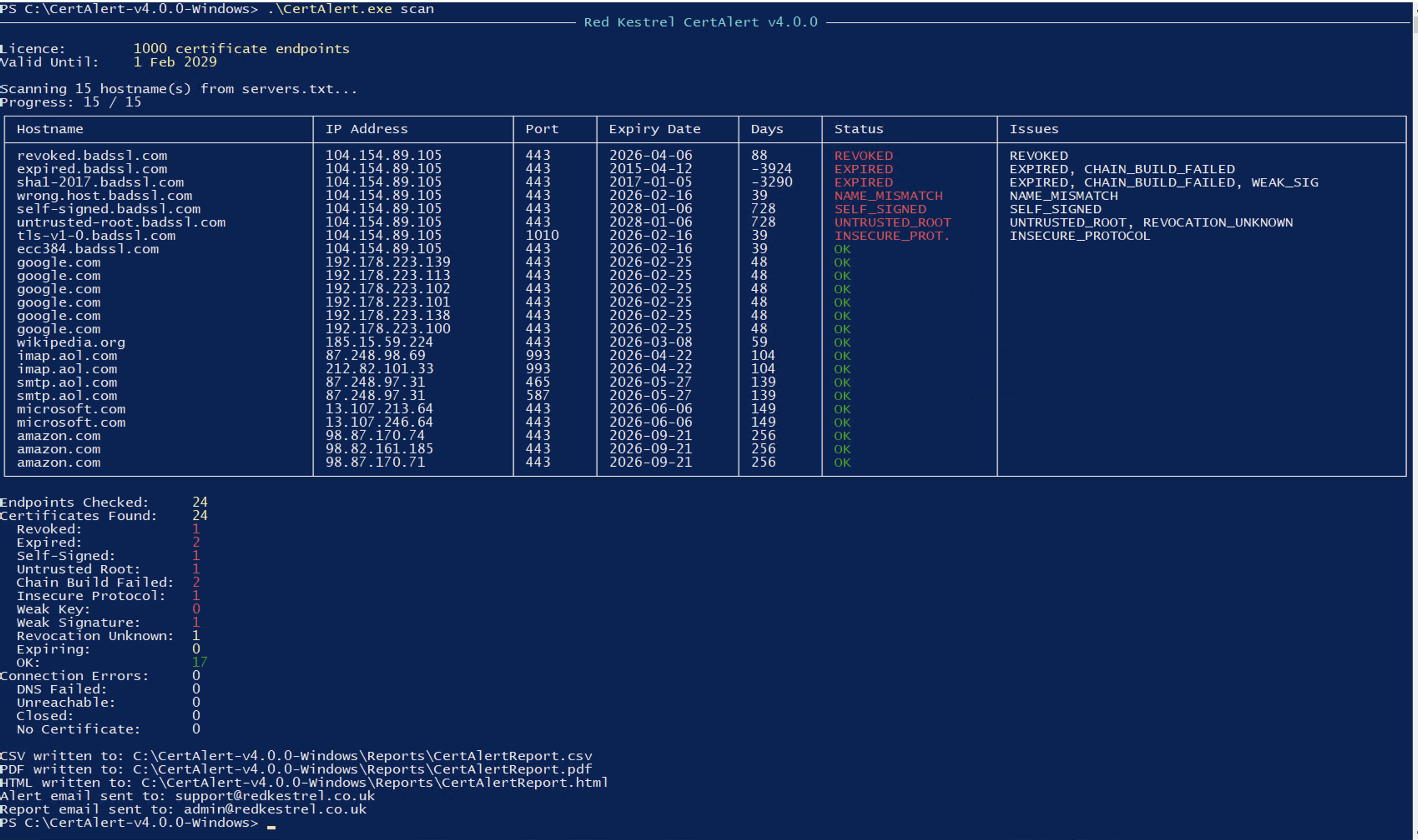Click the address "admin@redkestrel.co.uk"

275,810
